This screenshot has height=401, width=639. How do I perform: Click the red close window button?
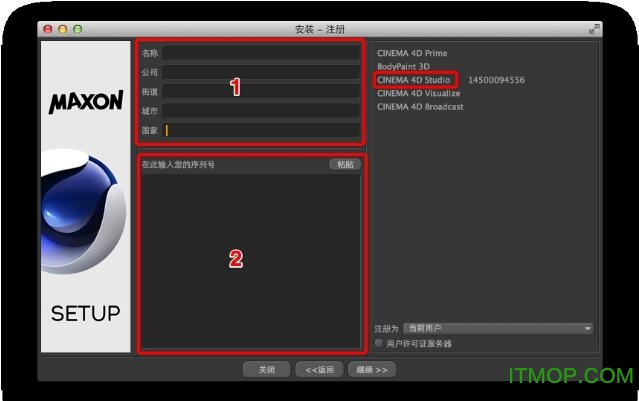(48, 29)
